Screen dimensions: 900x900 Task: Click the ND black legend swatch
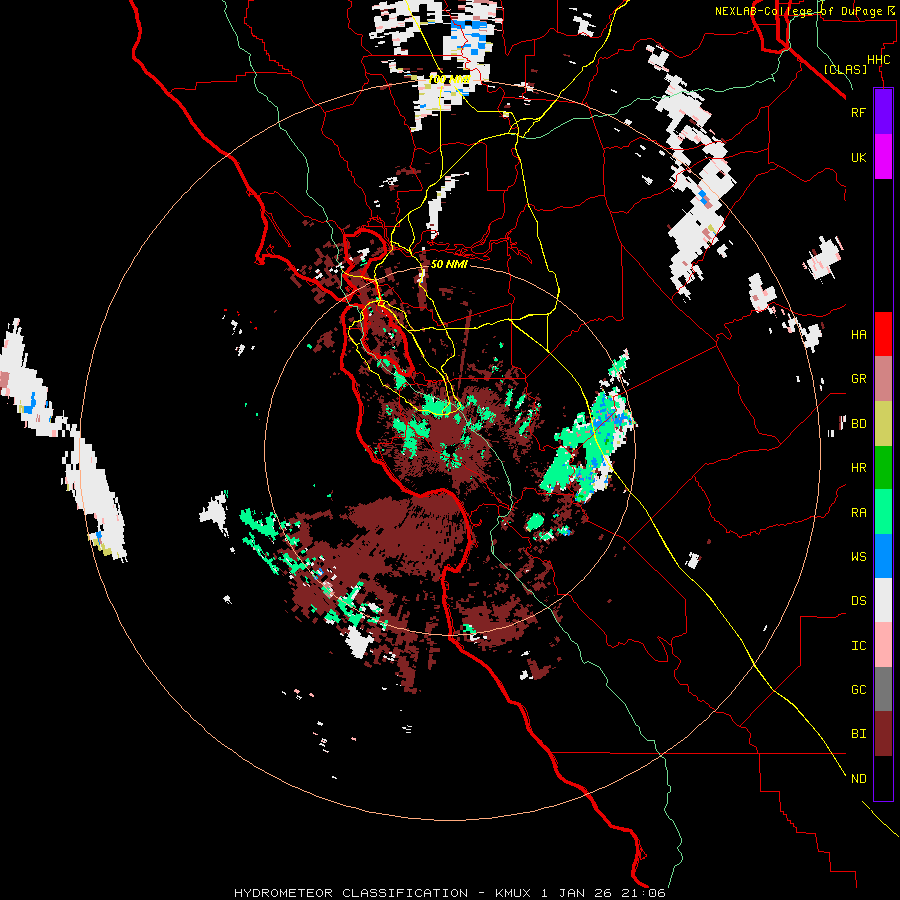883,778
